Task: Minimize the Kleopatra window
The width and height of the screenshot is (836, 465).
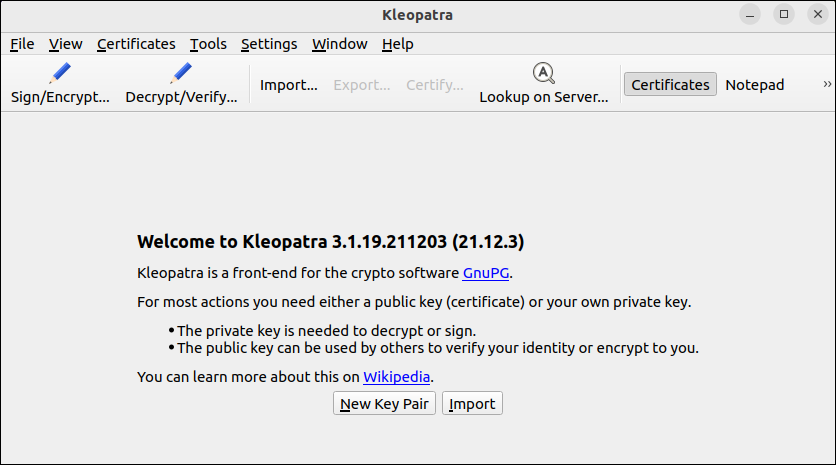Action: coord(750,14)
